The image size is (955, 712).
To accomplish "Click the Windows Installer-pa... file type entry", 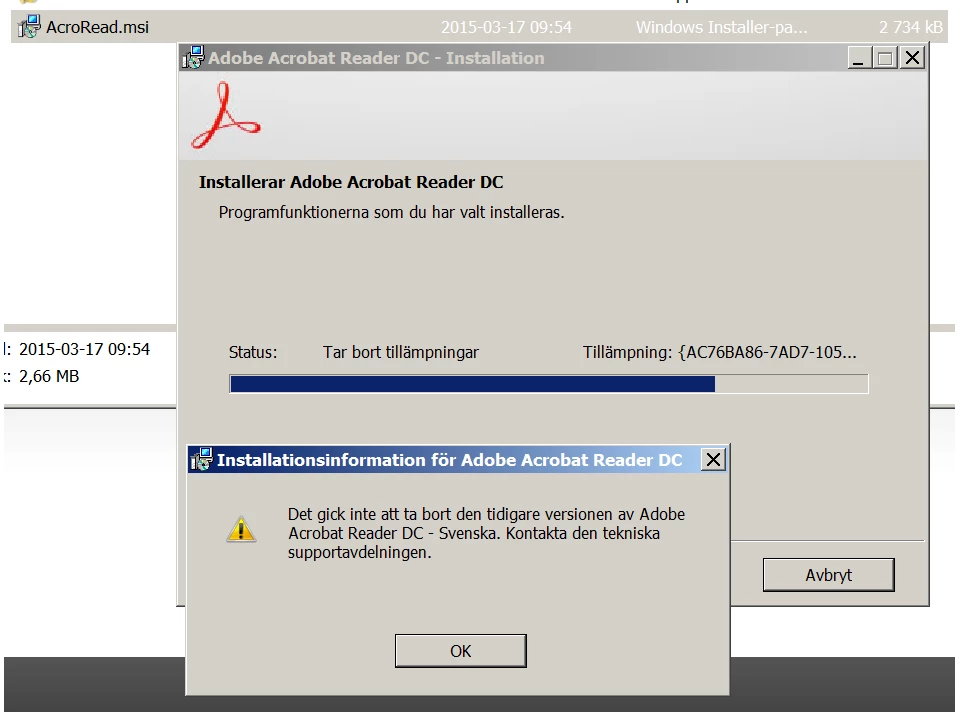I will click(722, 27).
